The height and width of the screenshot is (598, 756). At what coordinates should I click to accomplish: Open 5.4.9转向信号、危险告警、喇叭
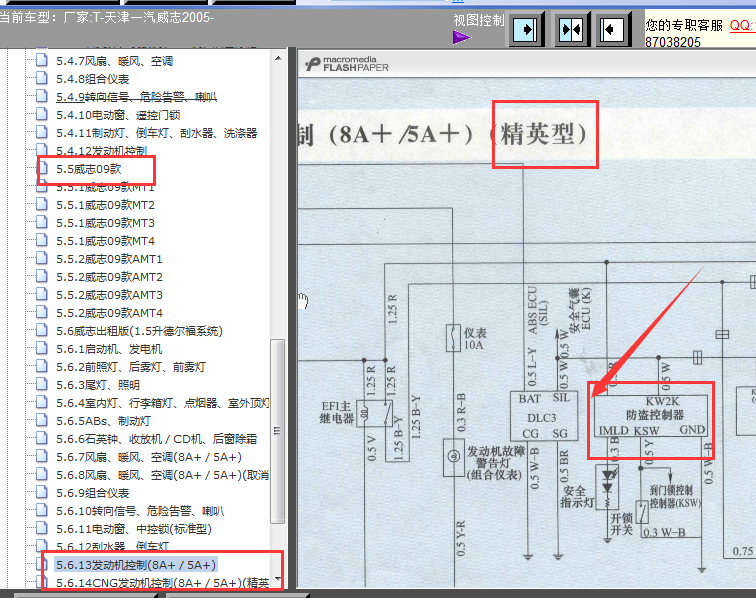coord(136,97)
